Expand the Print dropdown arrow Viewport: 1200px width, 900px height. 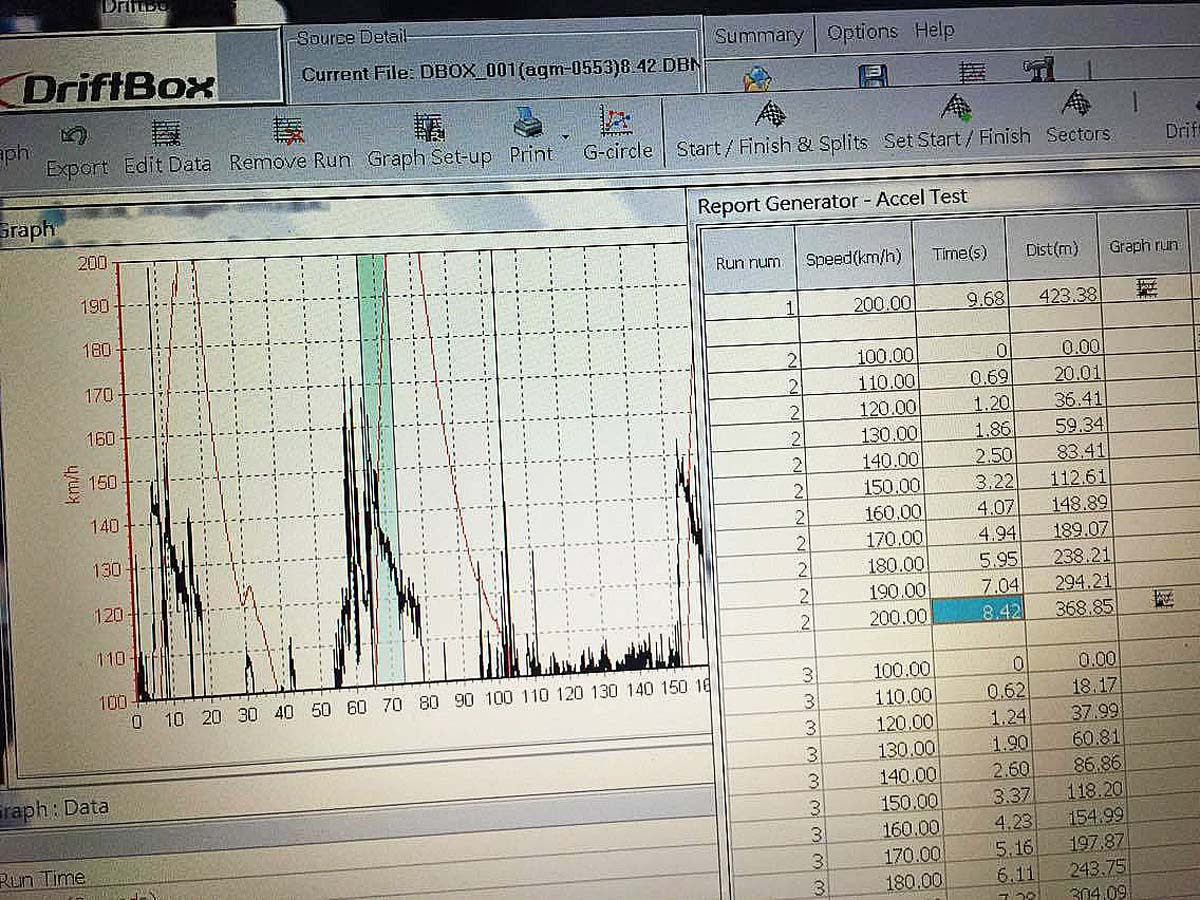coord(566,136)
